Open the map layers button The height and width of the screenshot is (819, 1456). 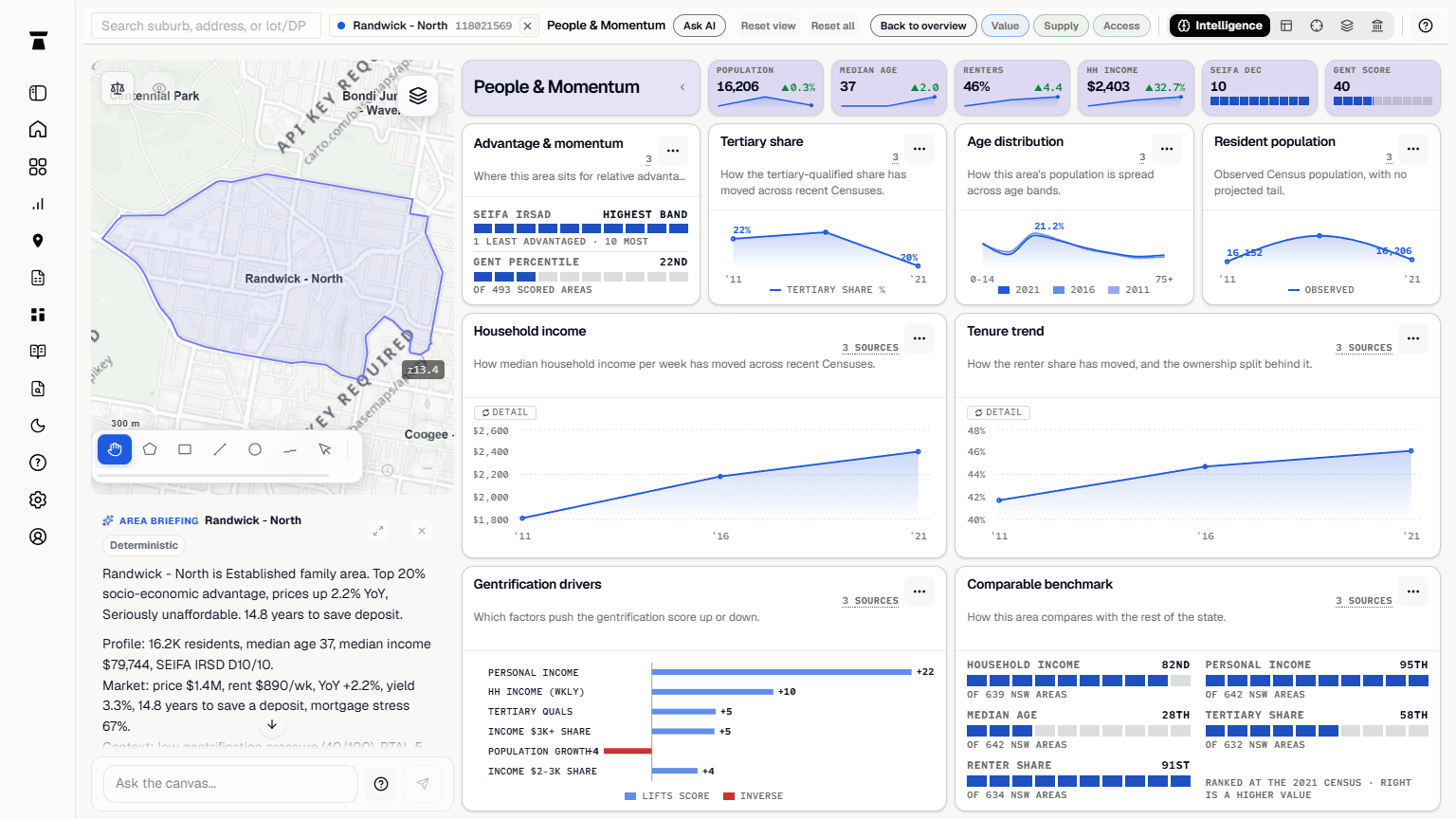(x=418, y=96)
